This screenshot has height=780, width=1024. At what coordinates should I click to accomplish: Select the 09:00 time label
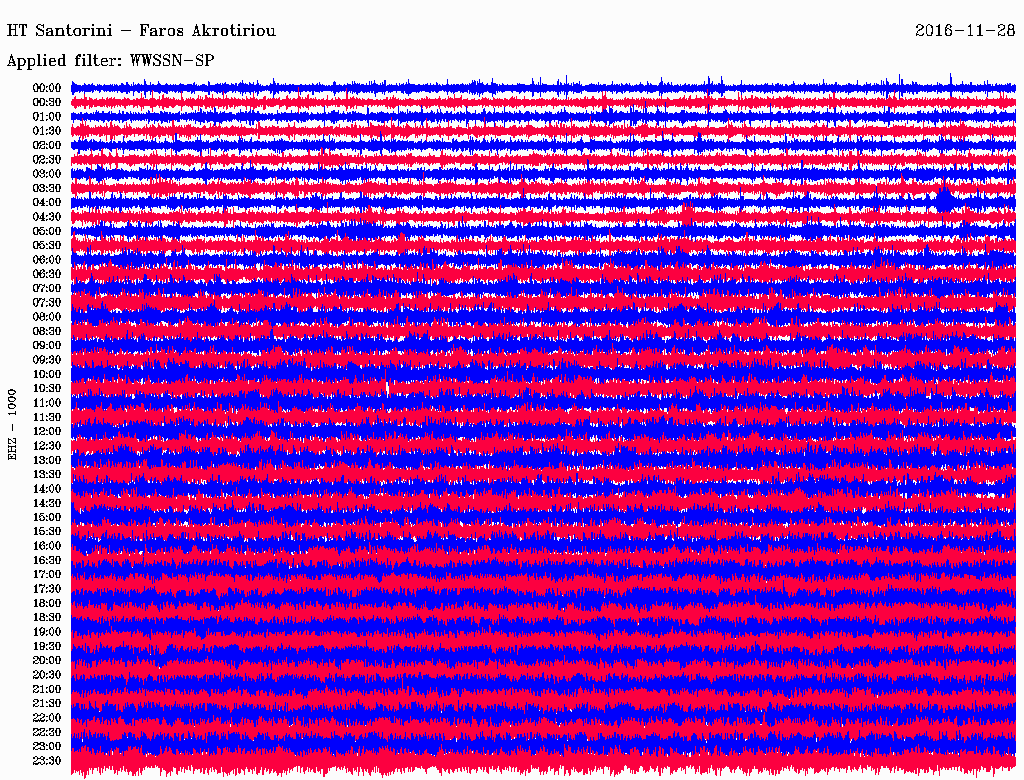coord(46,346)
